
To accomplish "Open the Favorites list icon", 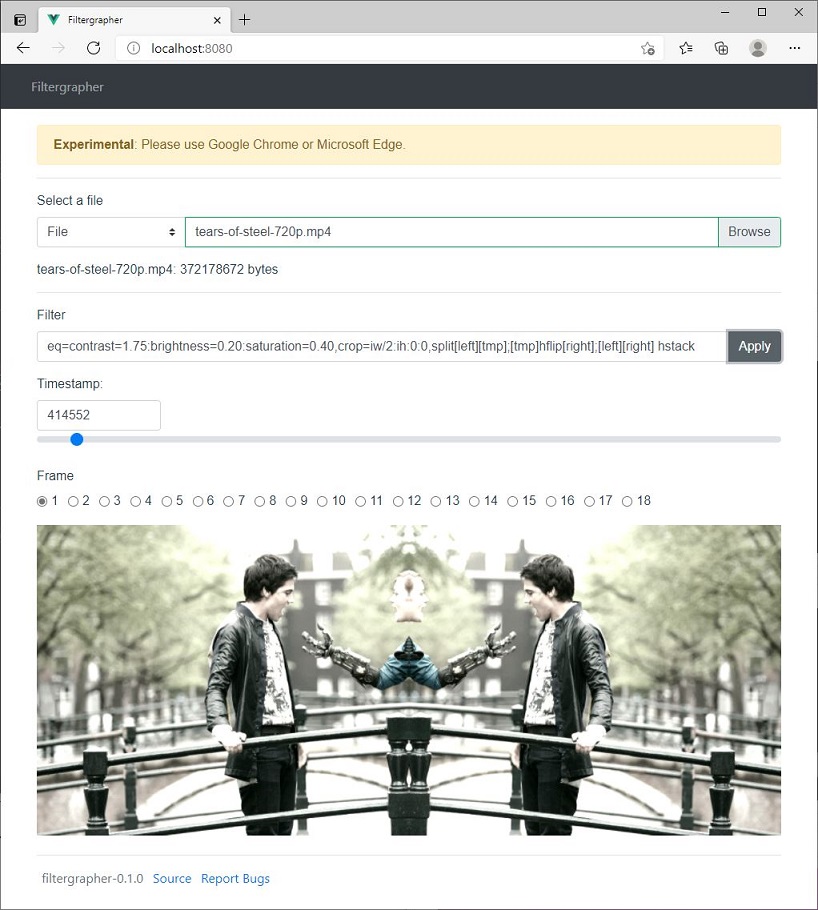I will pyautogui.click(x=686, y=48).
